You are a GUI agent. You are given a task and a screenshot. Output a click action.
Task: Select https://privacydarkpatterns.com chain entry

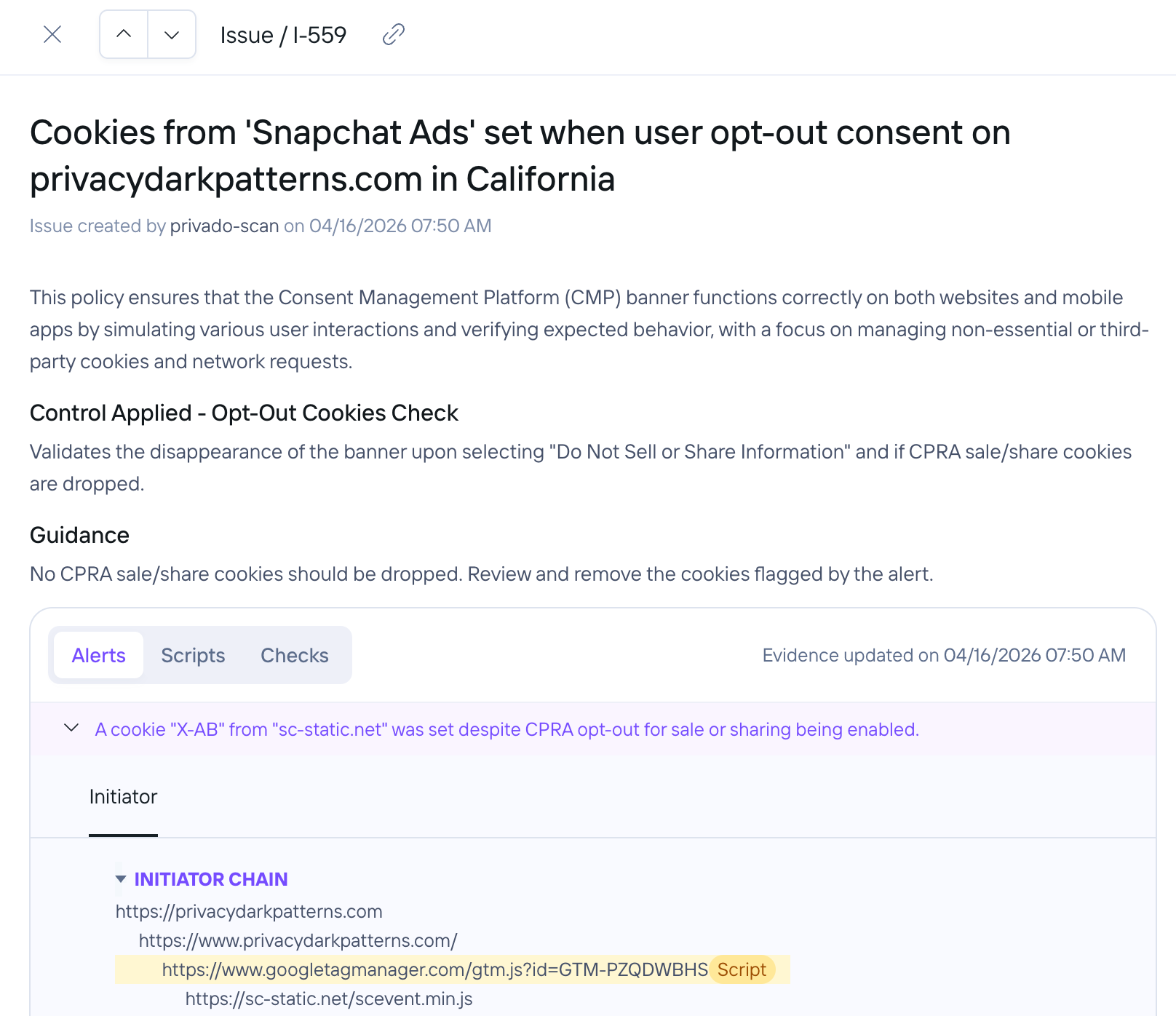tap(249, 911)
